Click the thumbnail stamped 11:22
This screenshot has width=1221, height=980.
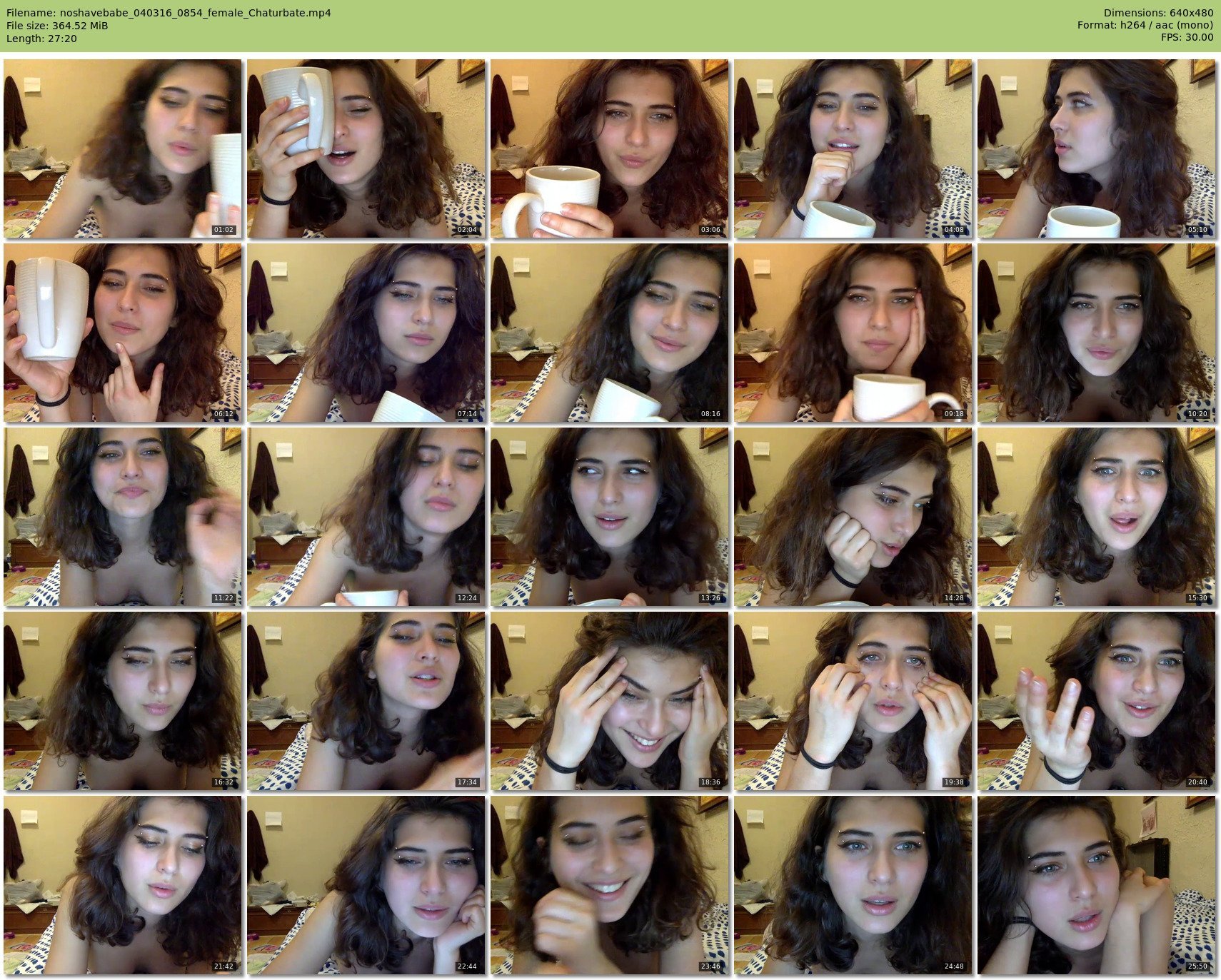click(x=123, y=517)
